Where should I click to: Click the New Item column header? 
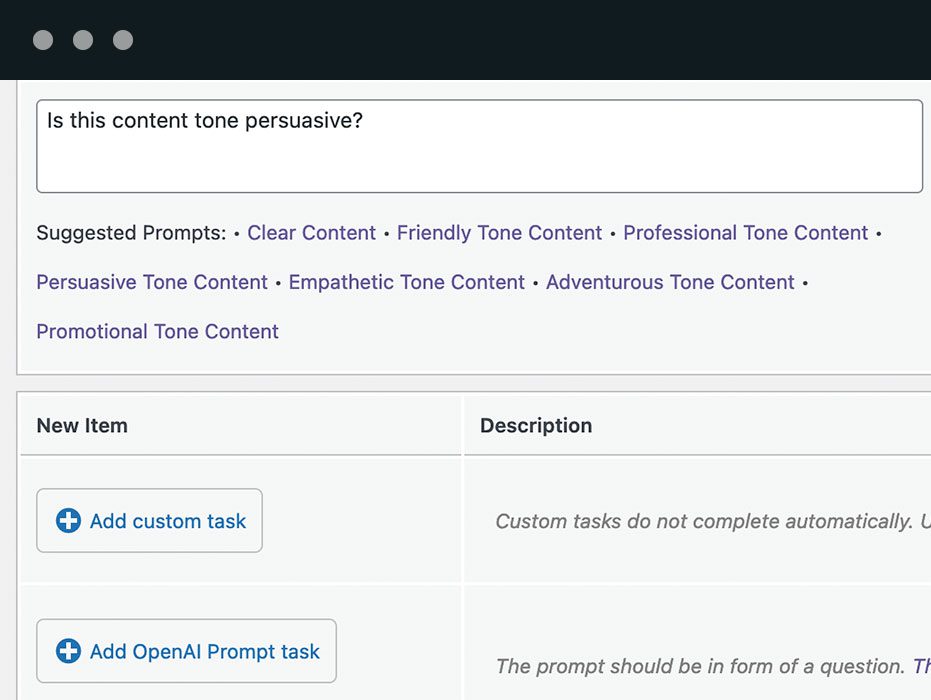tap(81, 425)
